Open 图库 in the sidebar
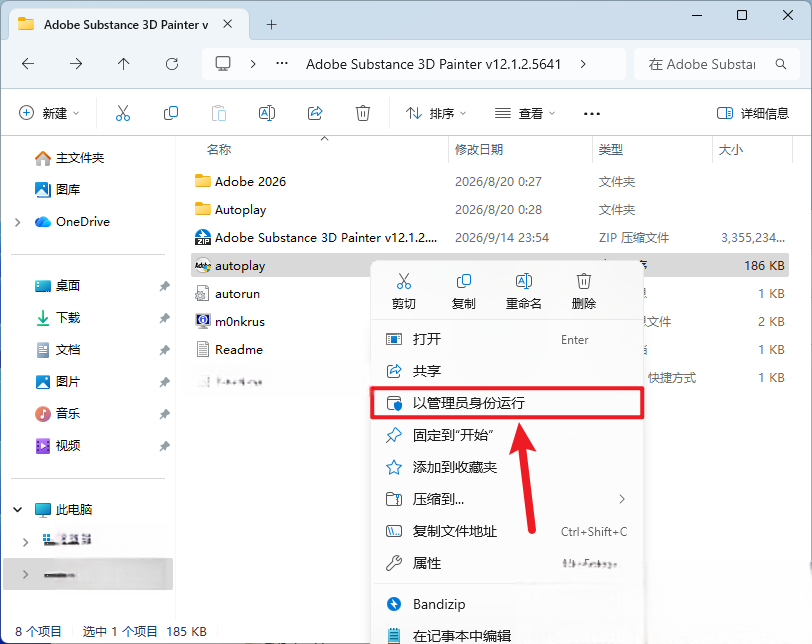 tap(57, 189)
